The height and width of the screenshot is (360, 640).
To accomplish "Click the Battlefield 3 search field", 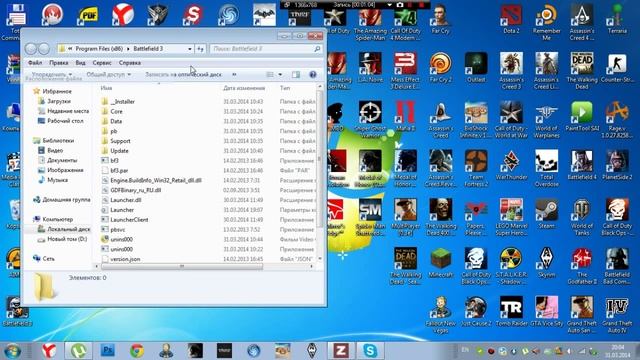I will tap(266, 49).
